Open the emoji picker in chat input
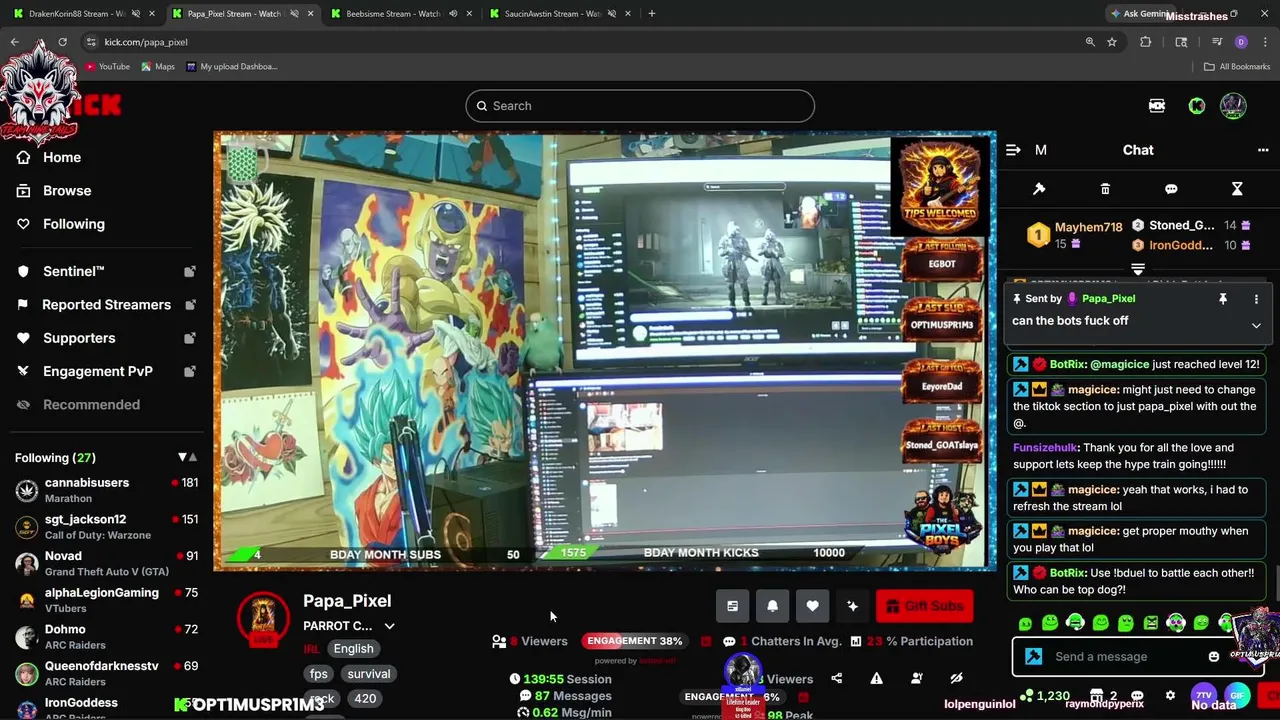The width and height of the screenshot is (1280, 720). coord(1214,657)
